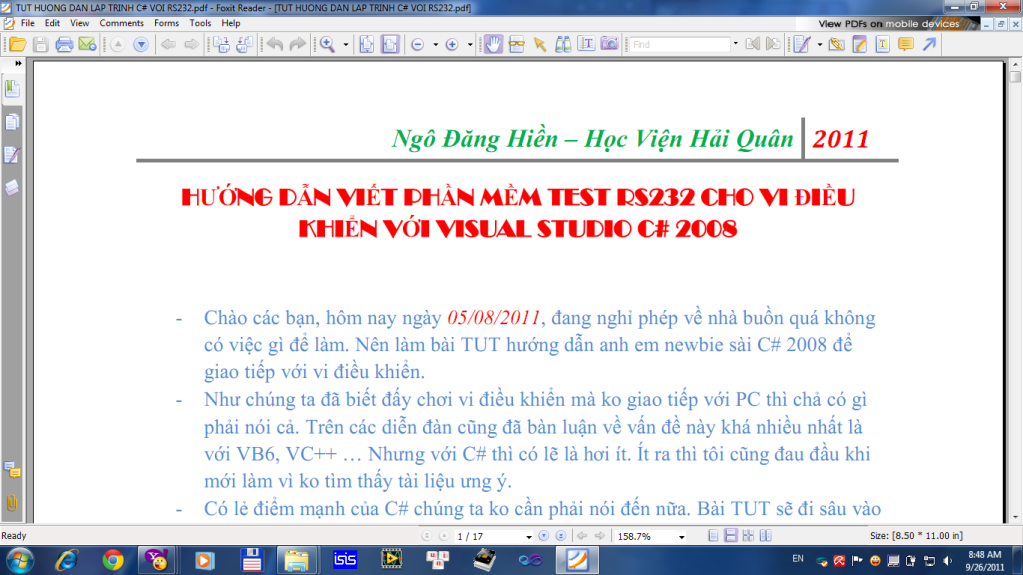This screenshot has height=575, width=1023.
Task: Open the Tools menu
Action: (x=200, y=23)
